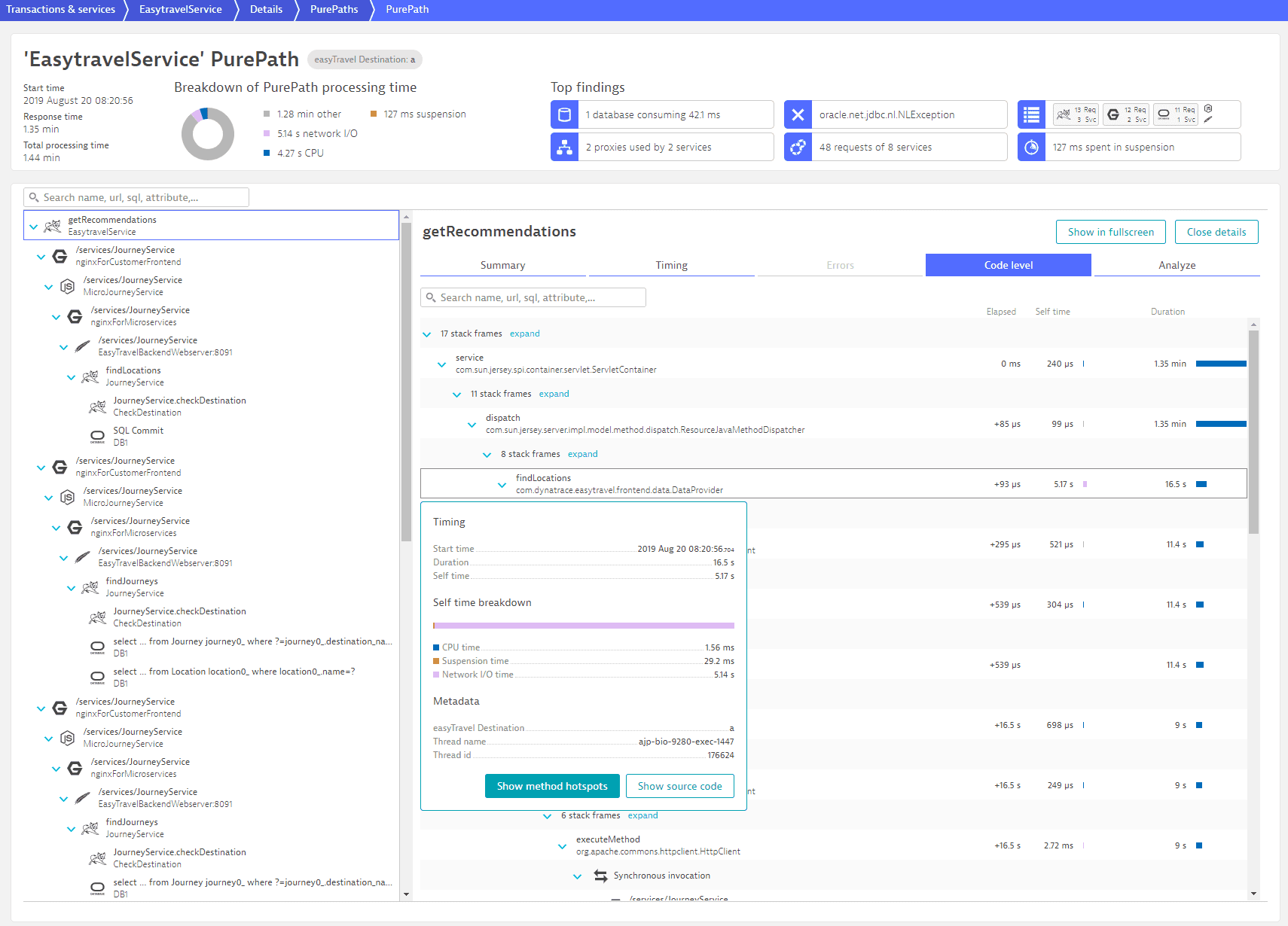This screenshot has height=926, width=1288.
Task: Collapse the getRecommendations root tree node
Action: pyautogui.click(x=33, y=227)
